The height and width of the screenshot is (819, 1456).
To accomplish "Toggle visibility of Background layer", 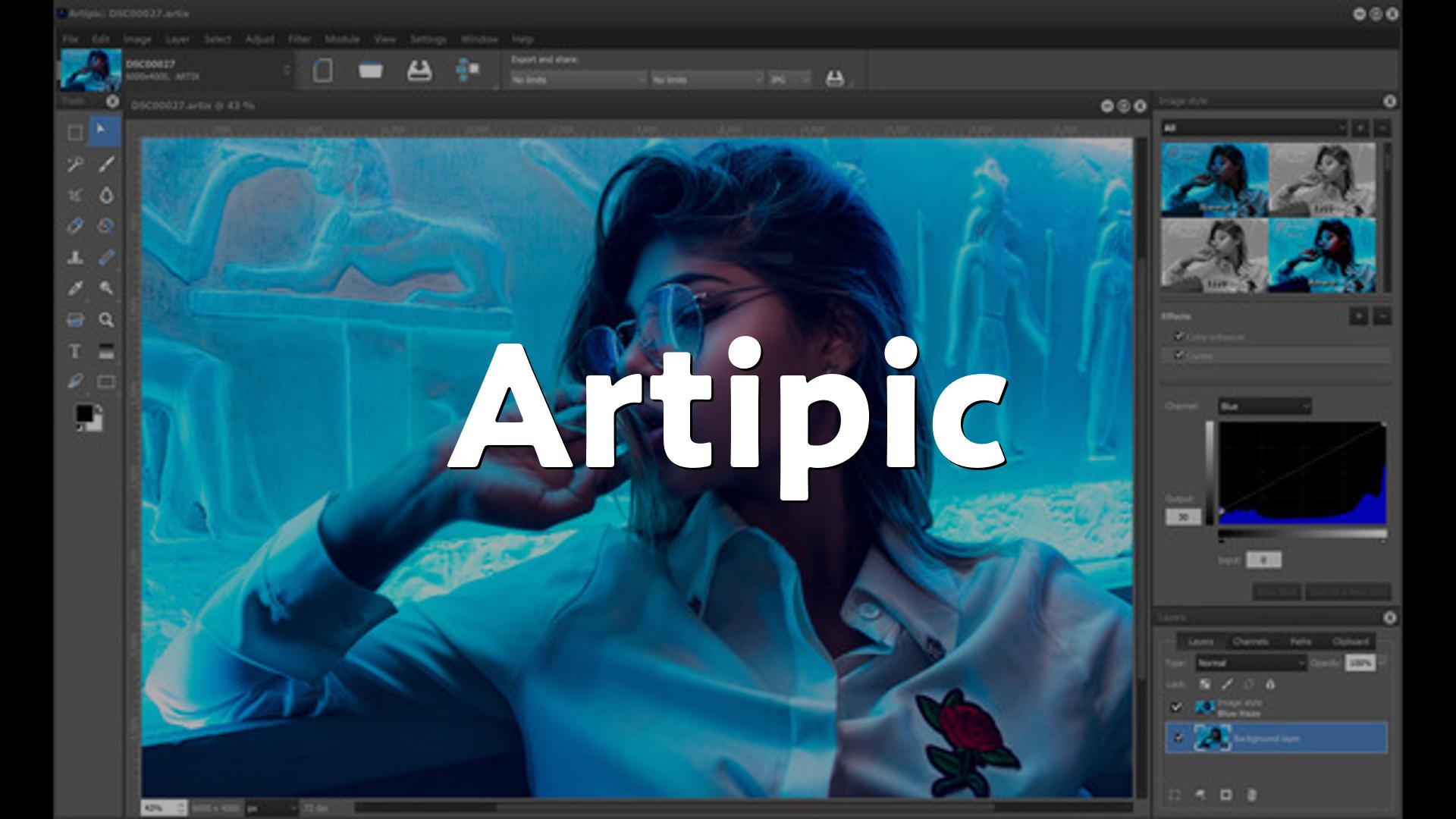I will coord(1178,737).
